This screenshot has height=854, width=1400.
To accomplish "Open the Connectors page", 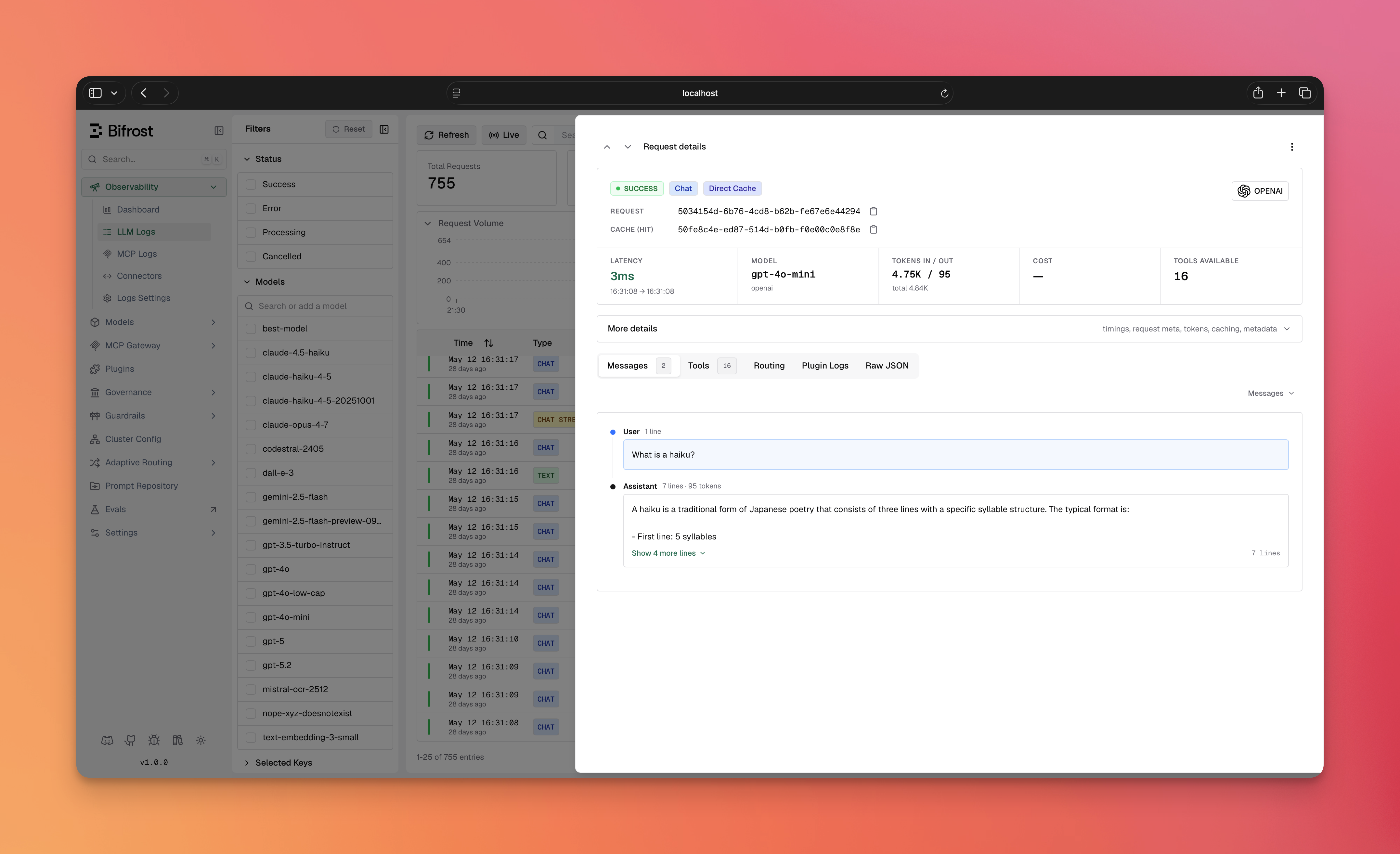I will tap(155, 276).
